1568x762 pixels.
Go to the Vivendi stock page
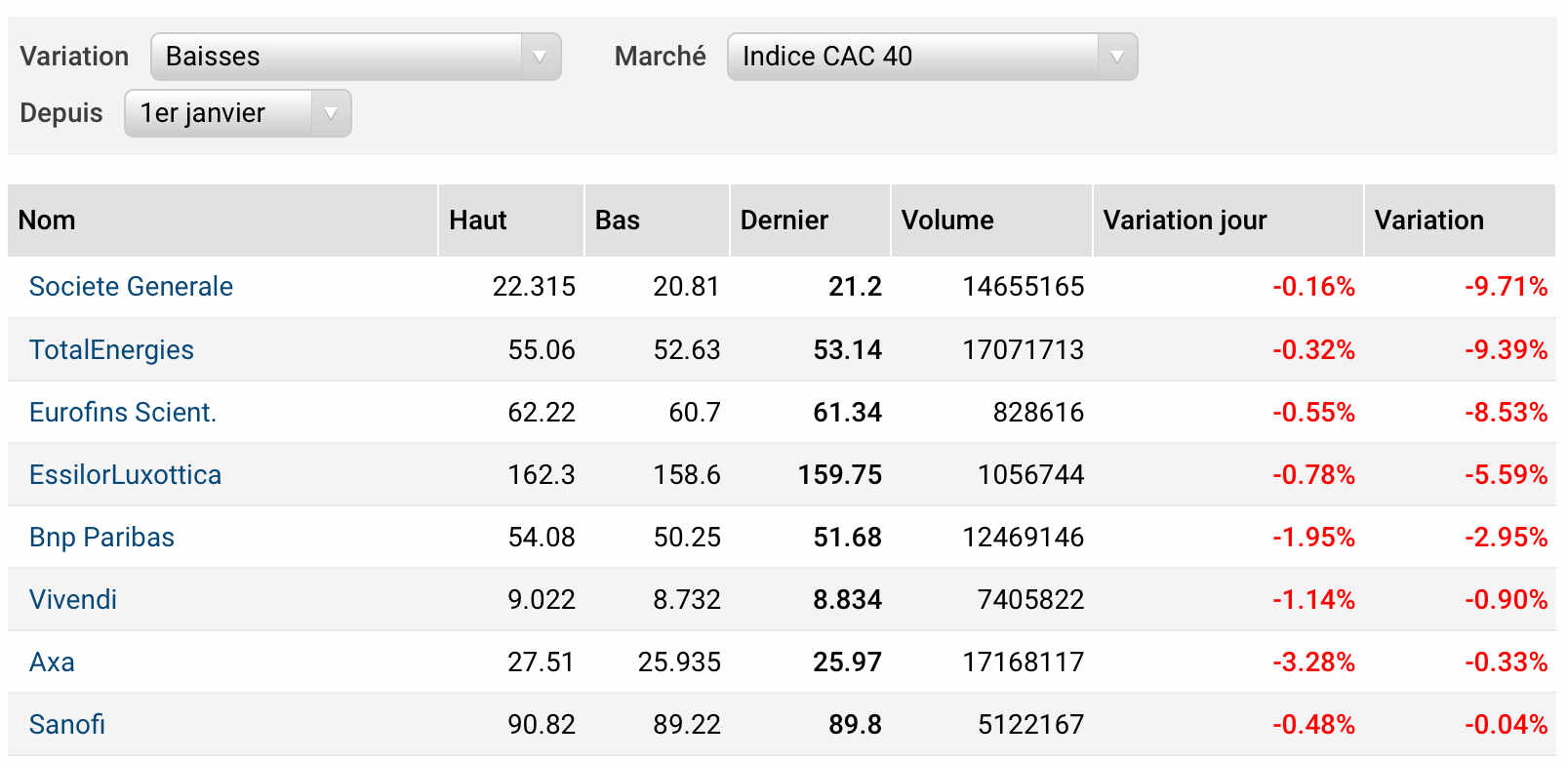tap(73, 599)
